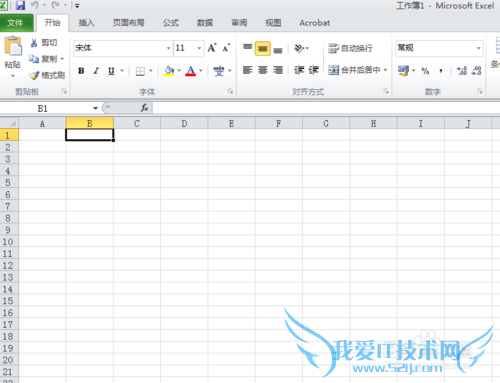Open Customize Quick Access Toolbar arrow
The height and width of the screenshot is (383, 500).
pos(77,6)
